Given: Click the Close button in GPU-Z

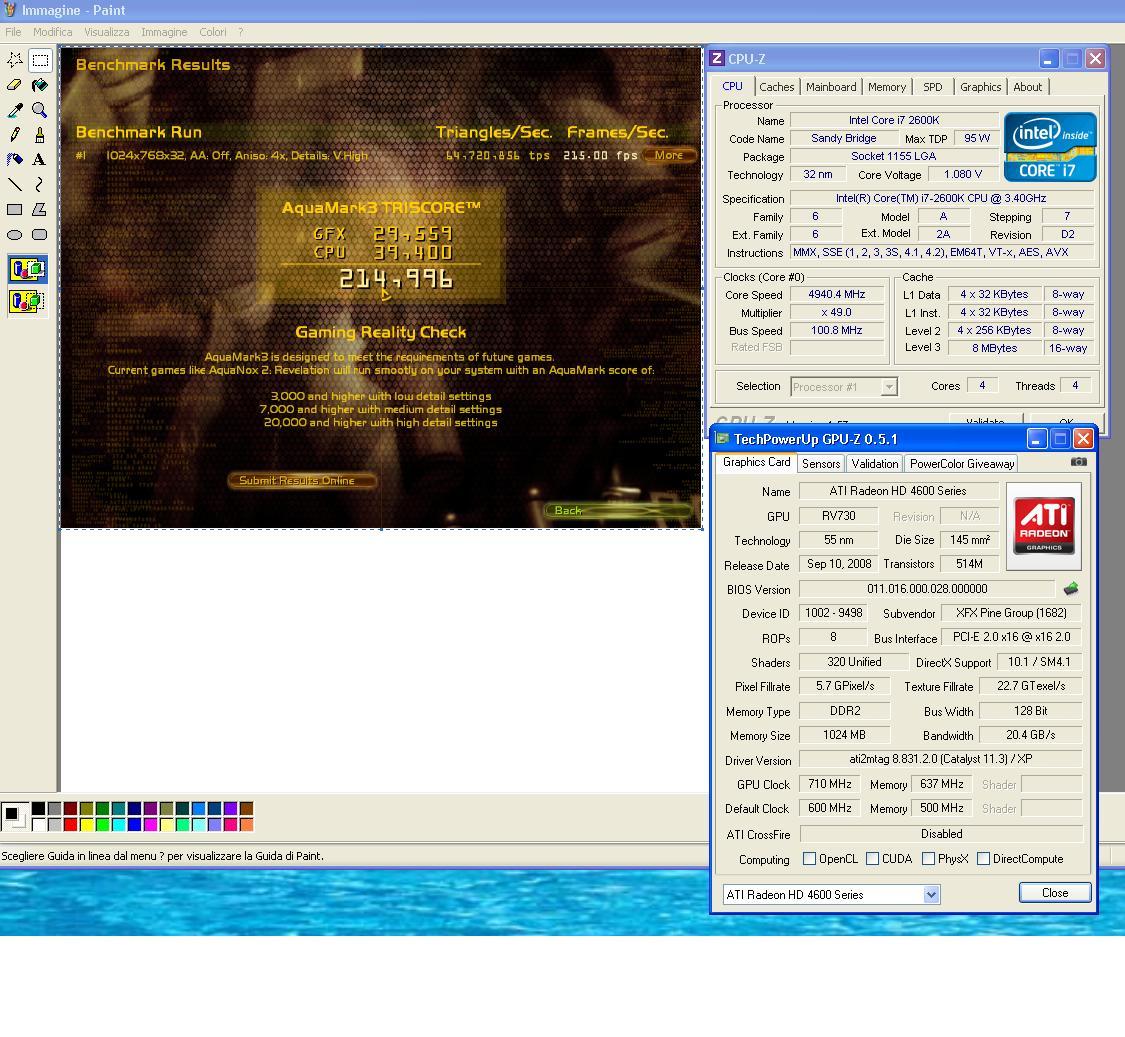Looking at the screenshot, I should point(1055,893).
